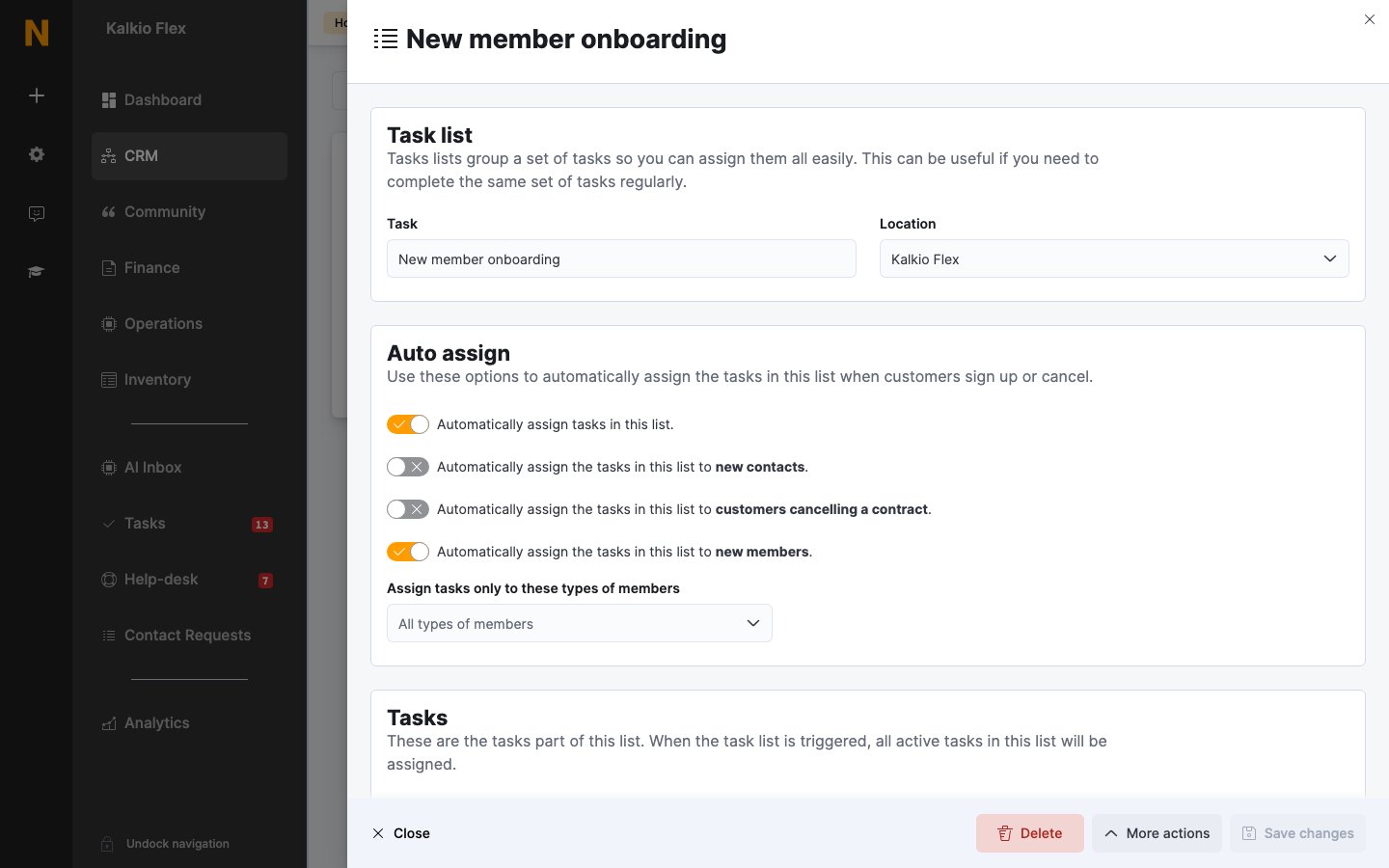Image resolution: width=1389 pixels, height=868 pixels.
Task: Click the Tasks badge showing 13
Action: click(262, 525)
